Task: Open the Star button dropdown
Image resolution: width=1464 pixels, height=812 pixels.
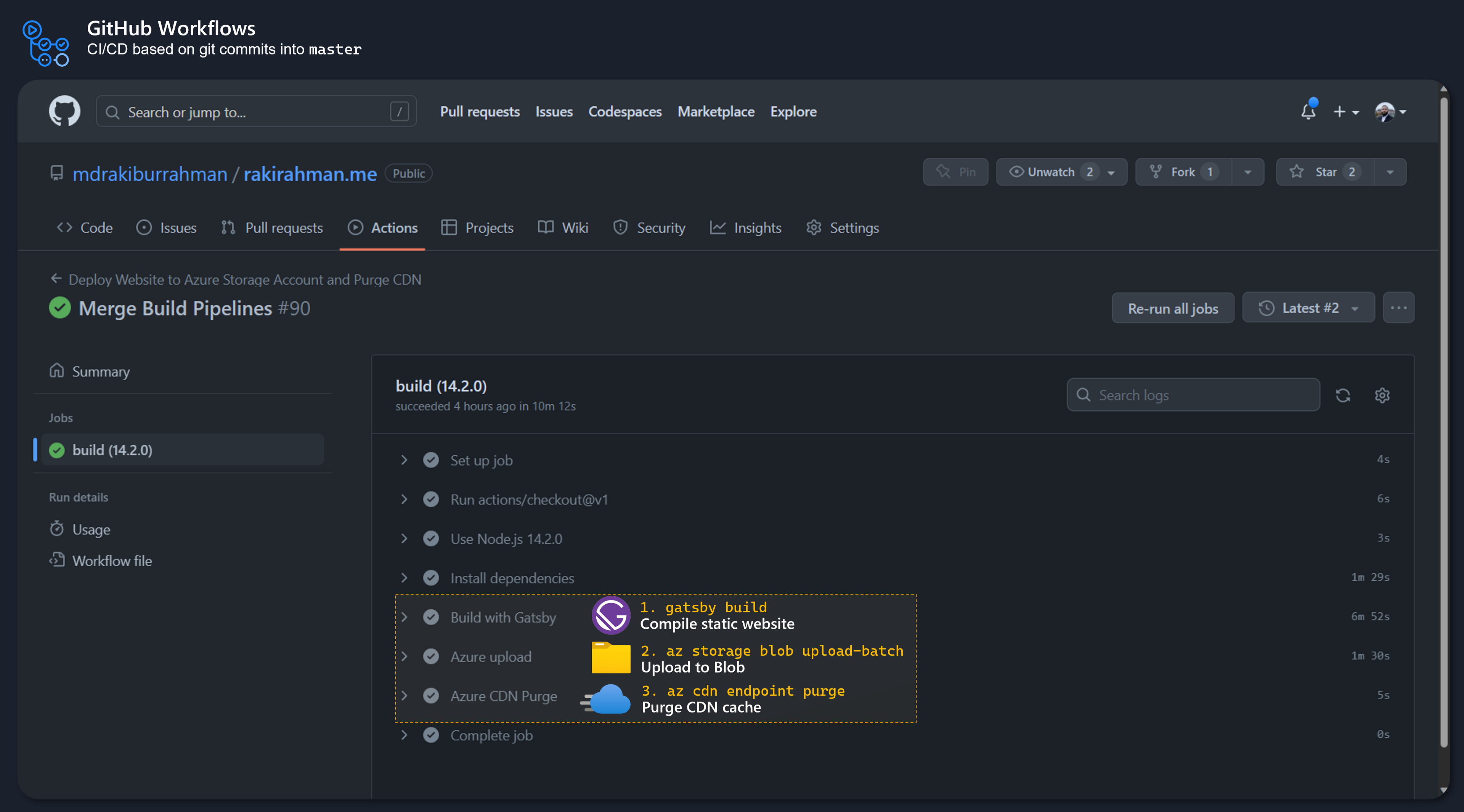Action: [1390, 171]
